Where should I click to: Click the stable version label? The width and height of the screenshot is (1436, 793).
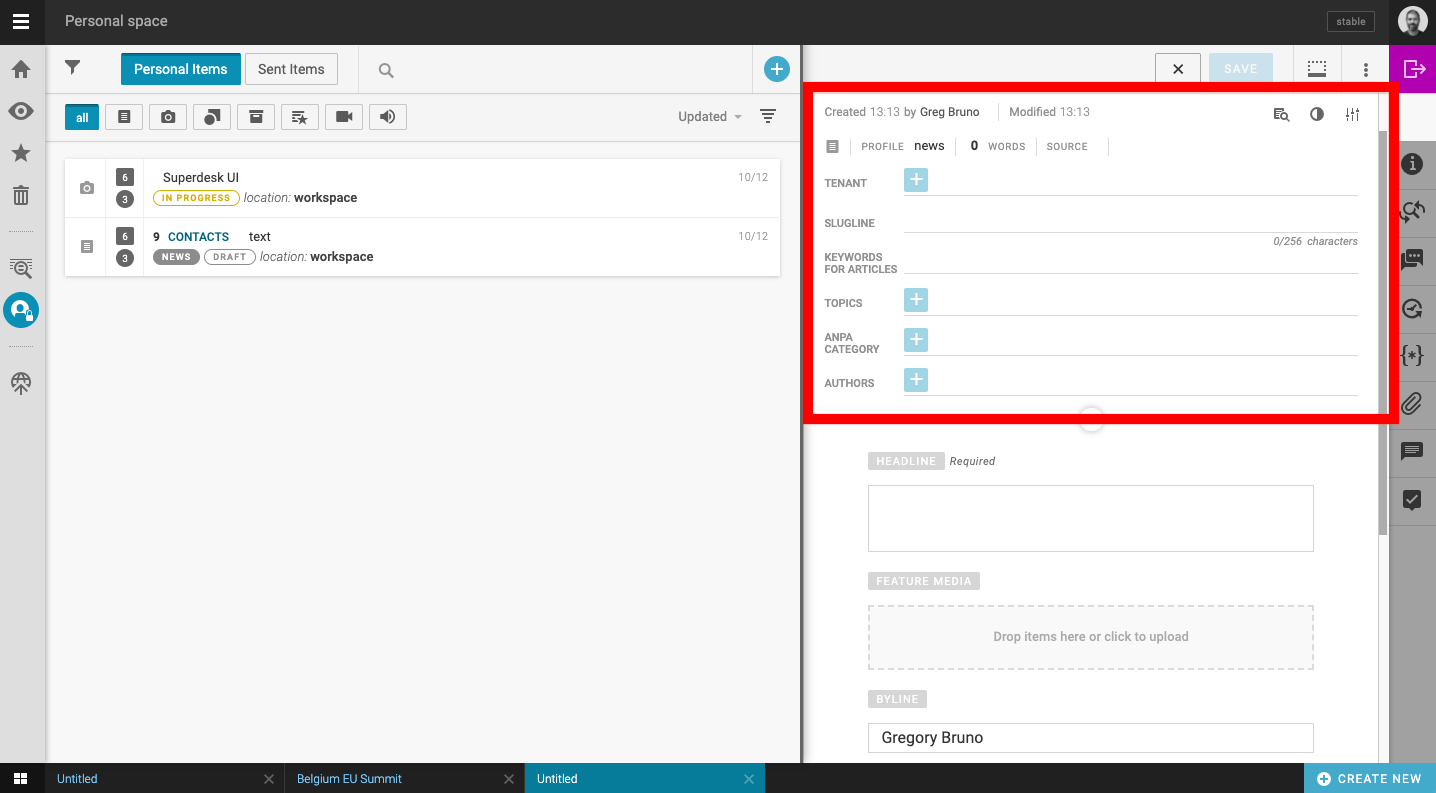click(1351, 21)
